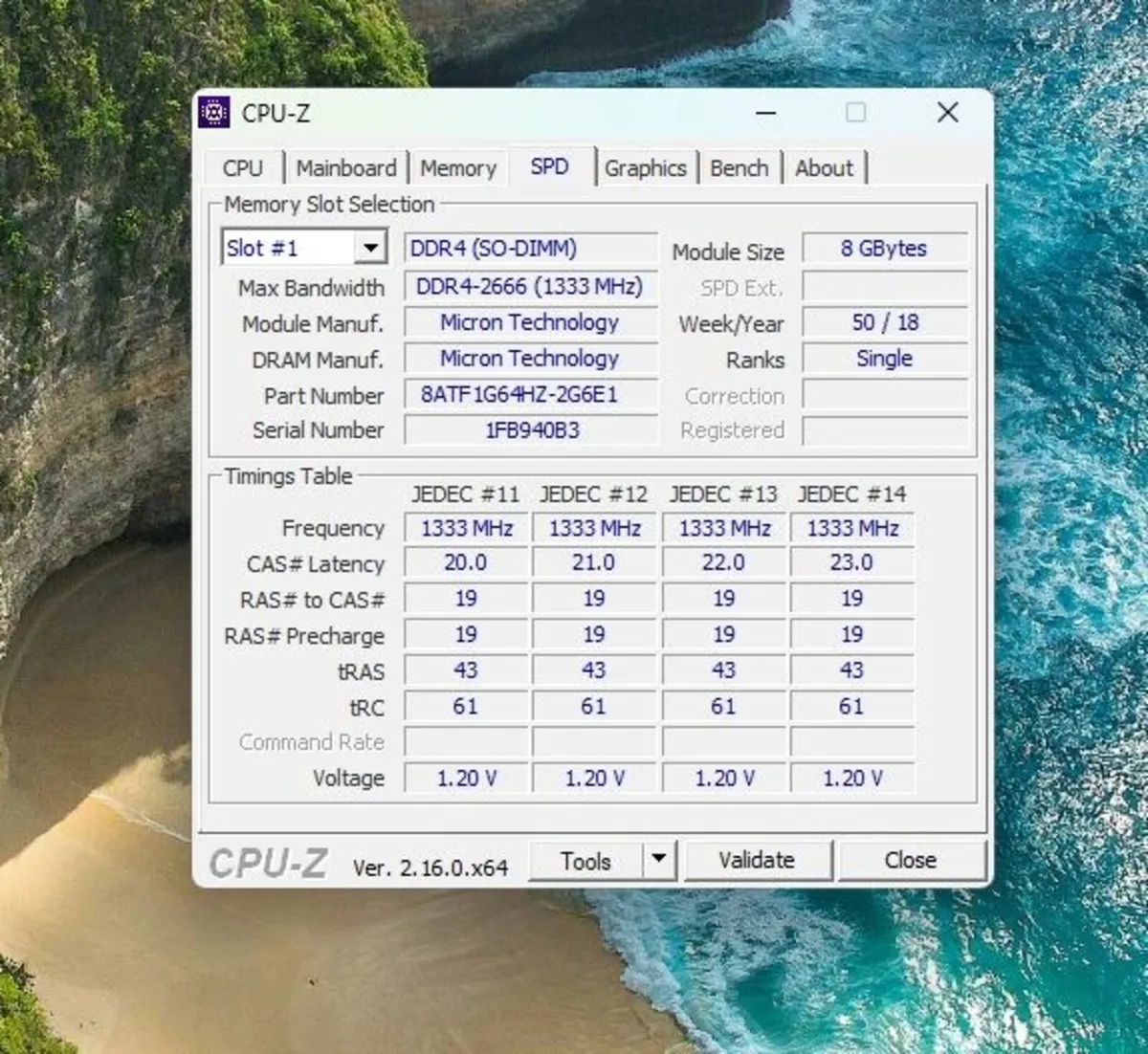This screenshot has width=1148, height=1054.
Task: Click the CPU-Z logo icon in title bar
Action: (216, 113)
